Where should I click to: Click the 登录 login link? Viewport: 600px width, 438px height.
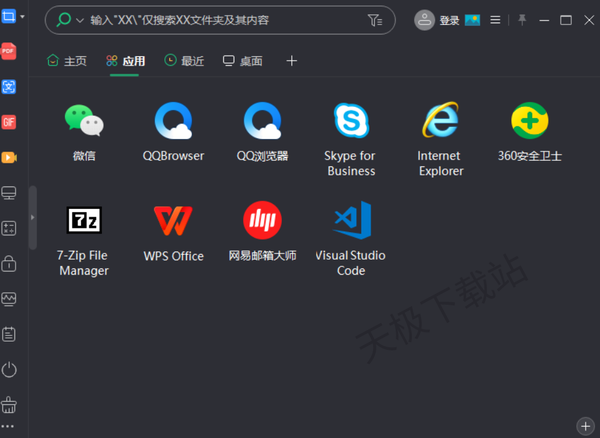coord(449,20)
